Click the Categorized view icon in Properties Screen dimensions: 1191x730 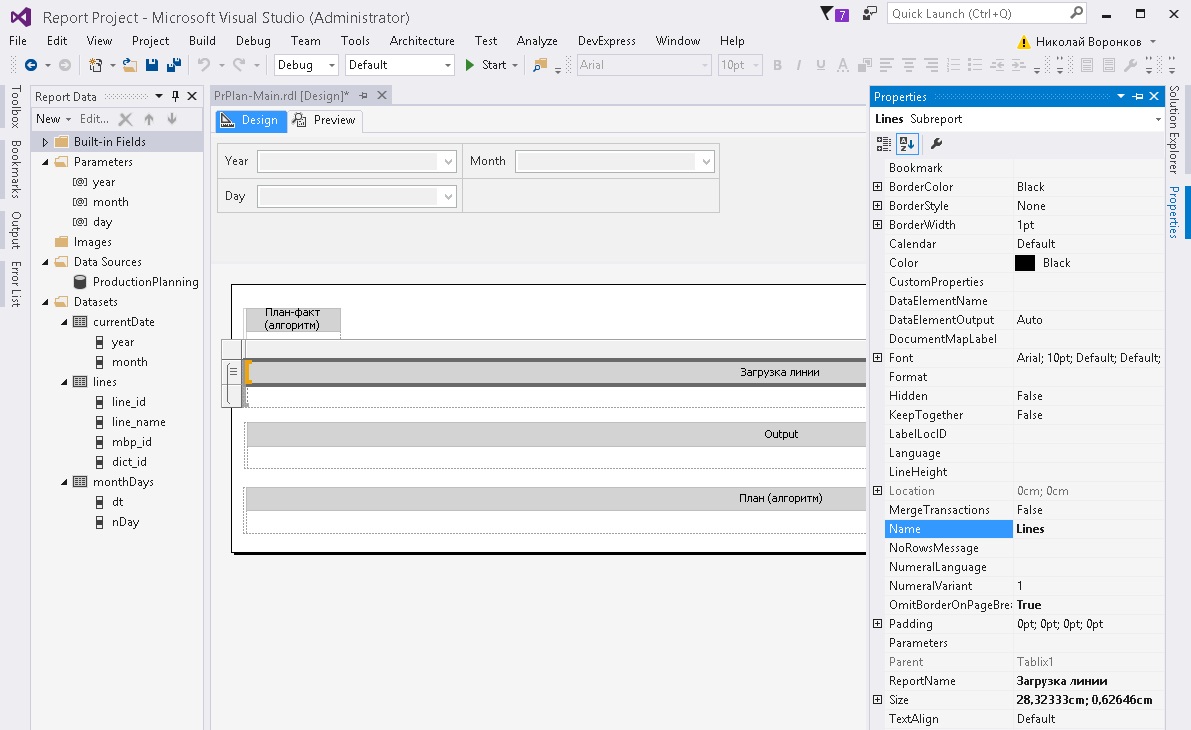coord(883,144)
